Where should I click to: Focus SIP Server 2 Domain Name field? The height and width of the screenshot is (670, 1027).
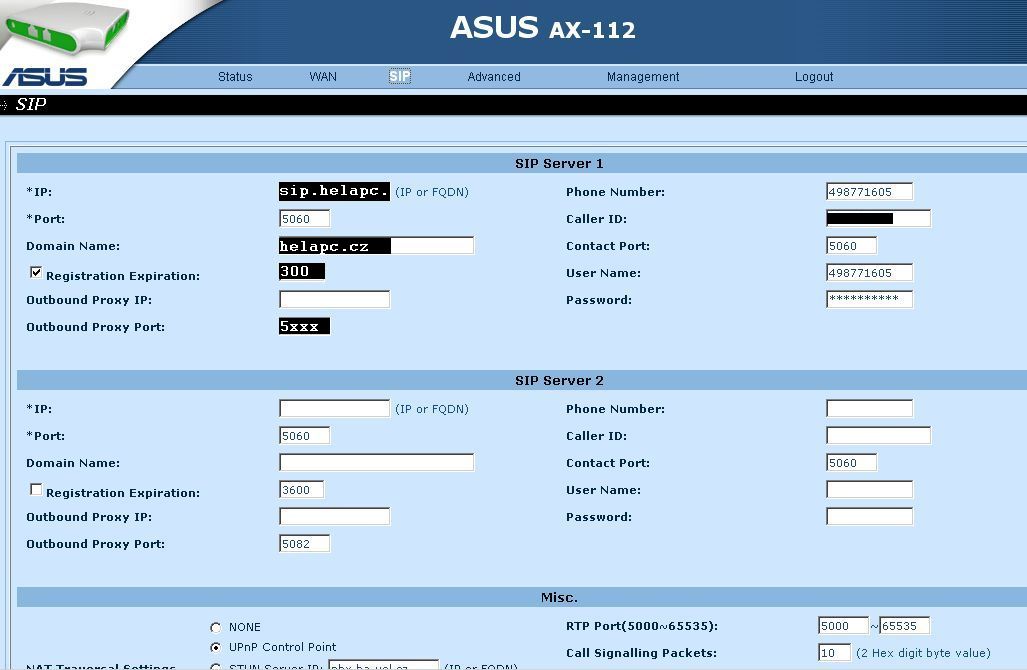[x=376, y=462]
